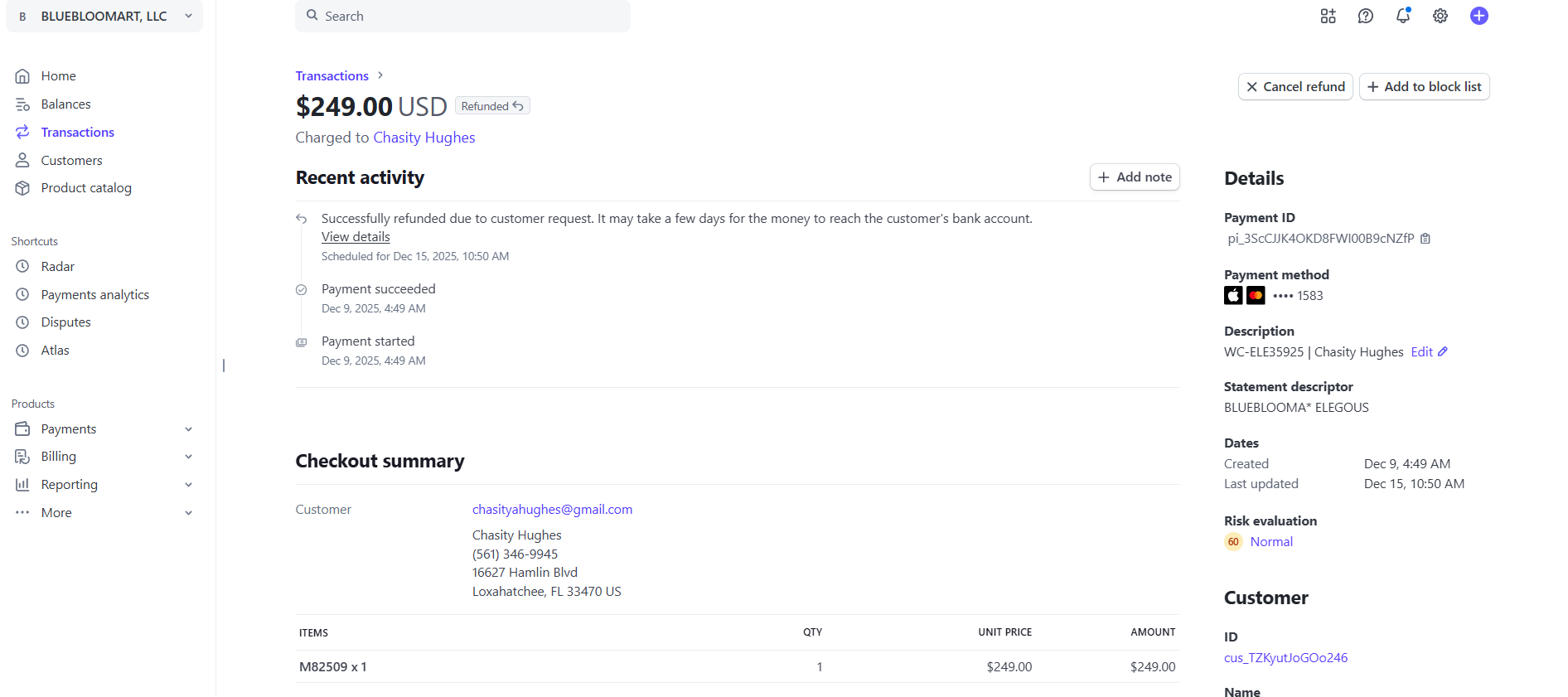This screenshot has height=697, width=1568.
Task: Click the Payment succeeded activity entry
Action: click(378, 289)
